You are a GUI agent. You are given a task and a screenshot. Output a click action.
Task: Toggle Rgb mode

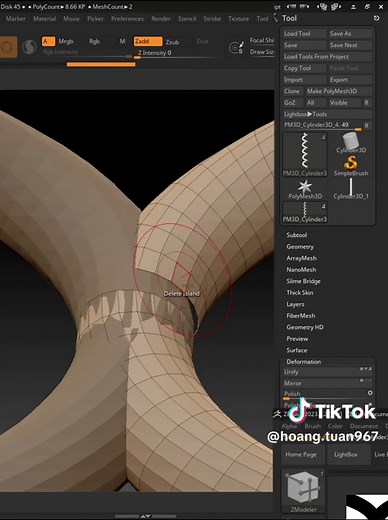coord(94,41)
